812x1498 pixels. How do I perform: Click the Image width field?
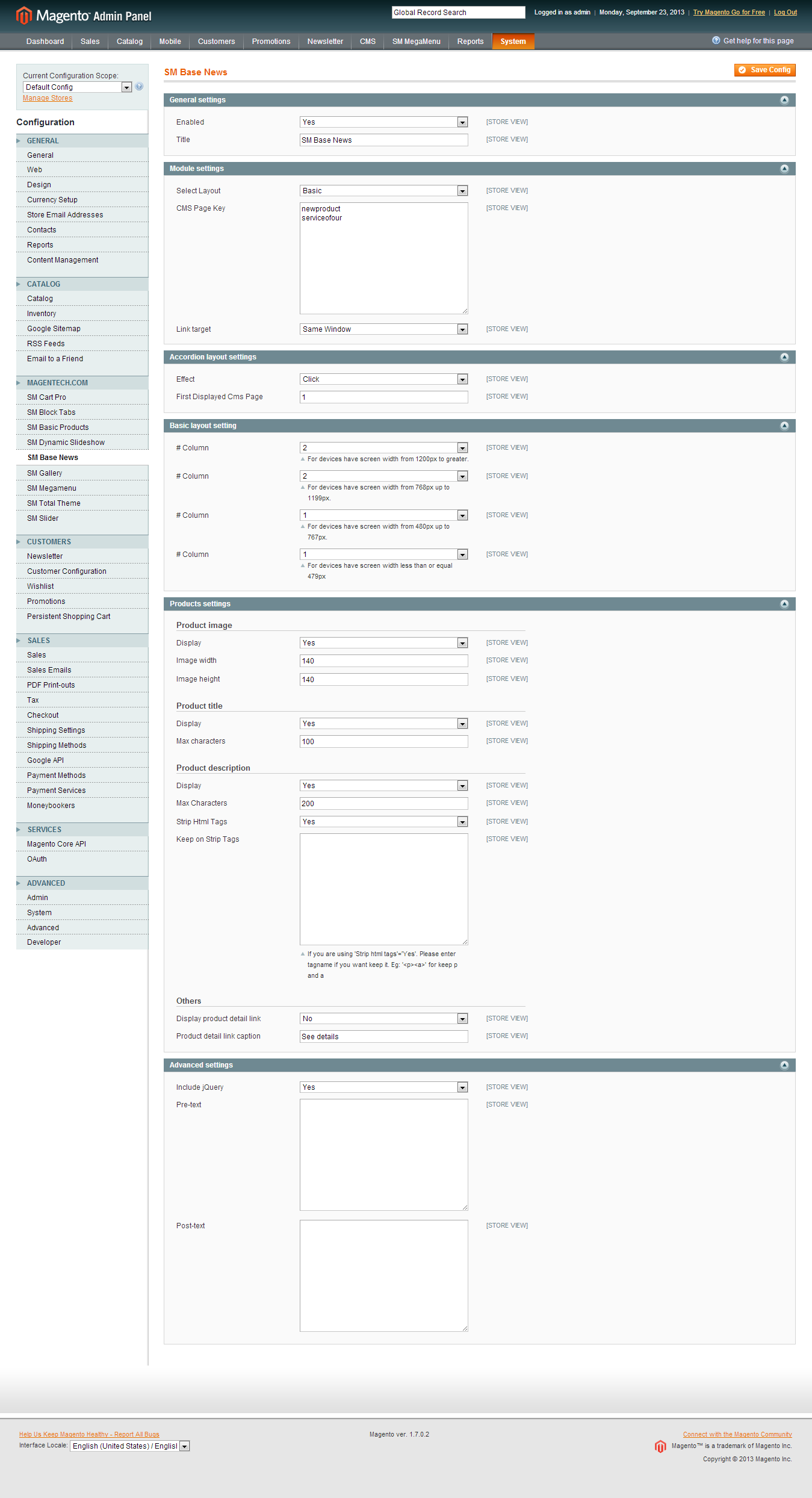[383, 661]
